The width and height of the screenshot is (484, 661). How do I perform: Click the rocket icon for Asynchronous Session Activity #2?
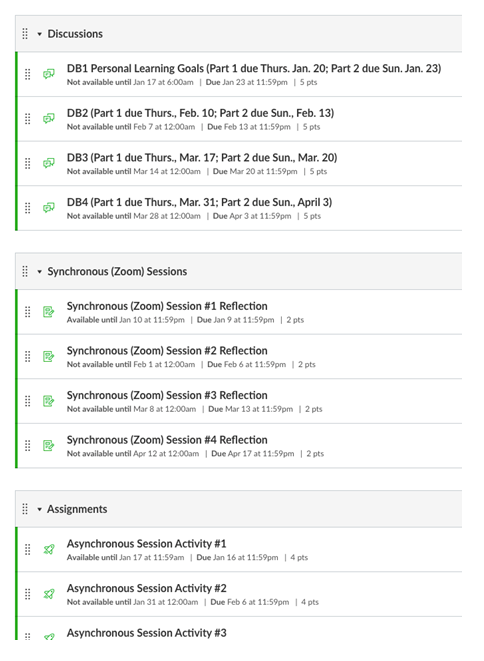click(49, 594)
